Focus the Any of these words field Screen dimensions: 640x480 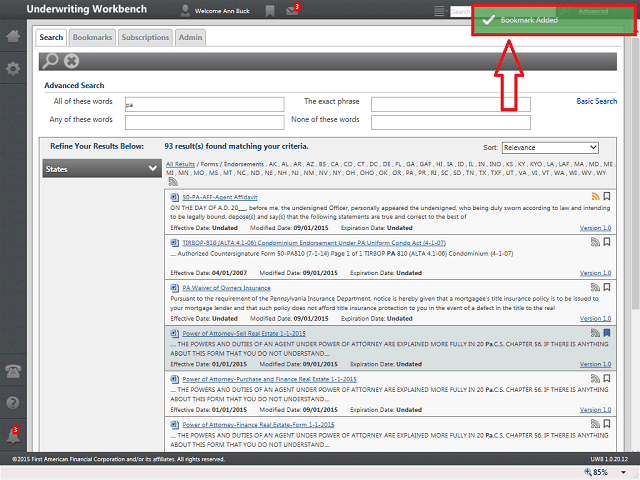tap(204, 122)
